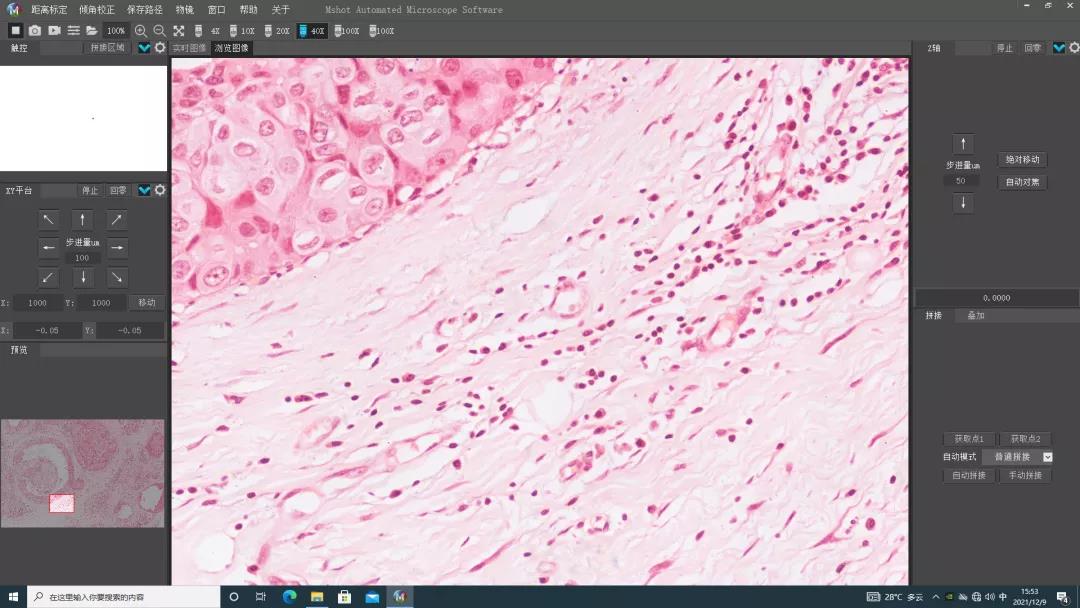Click the 移动 move button
The width and height of the screenshot is (1080, 608).
(x=147, y=302)
